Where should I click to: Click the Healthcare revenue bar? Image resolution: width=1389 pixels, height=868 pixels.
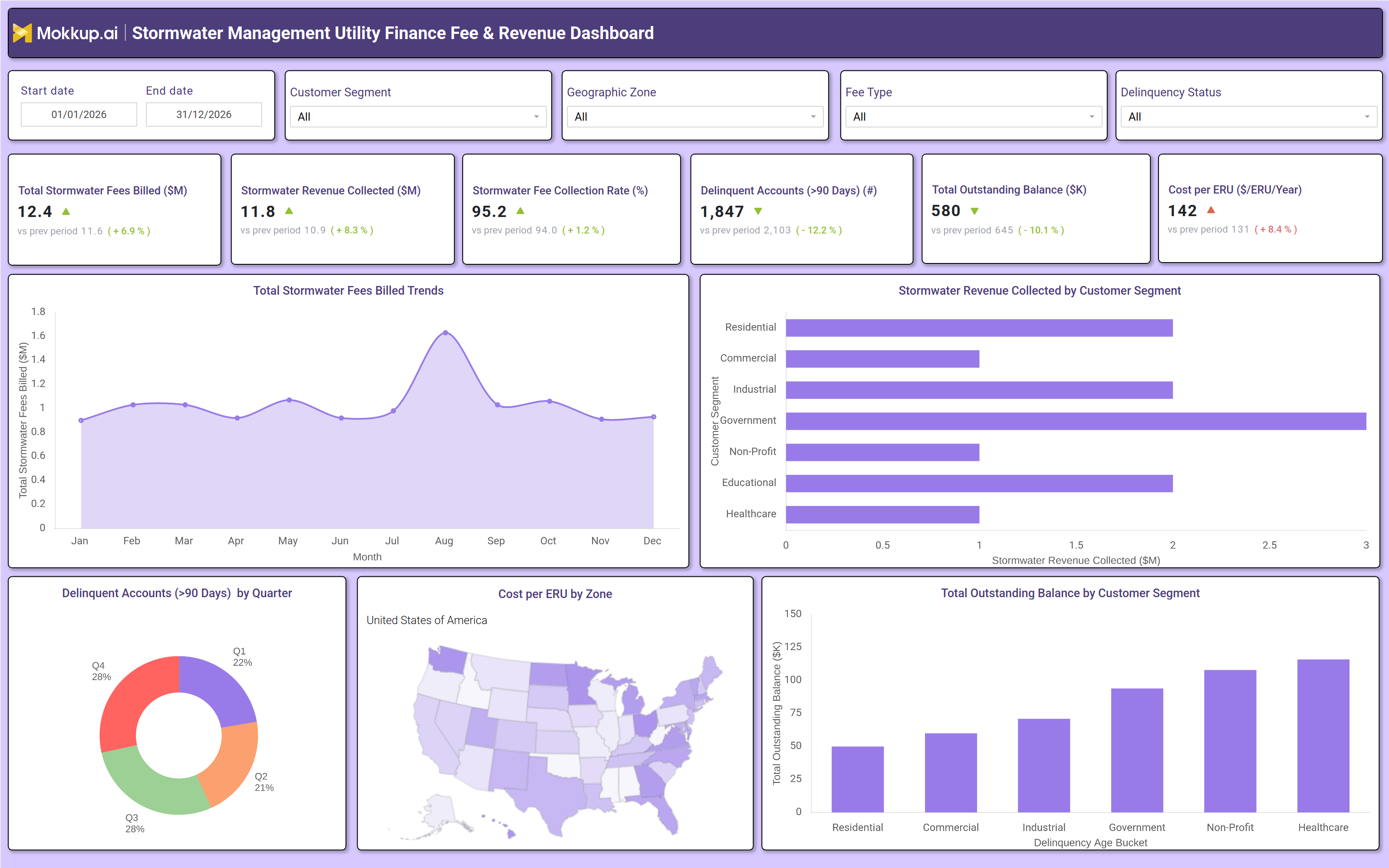point(882,514)
